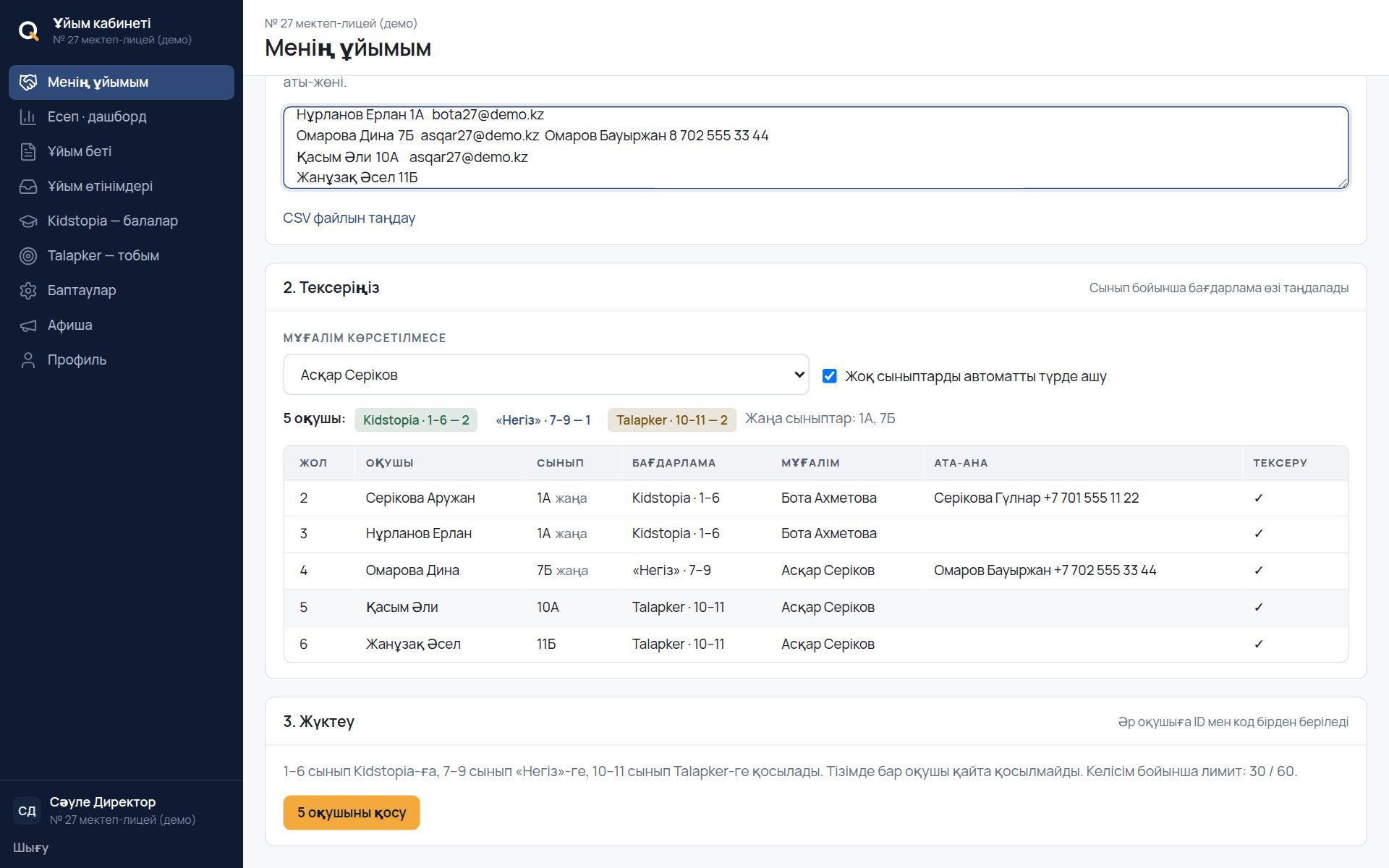Open Ұйым өтінімдері page
The width and height of the screenshot is (1389, 868).
122,187
